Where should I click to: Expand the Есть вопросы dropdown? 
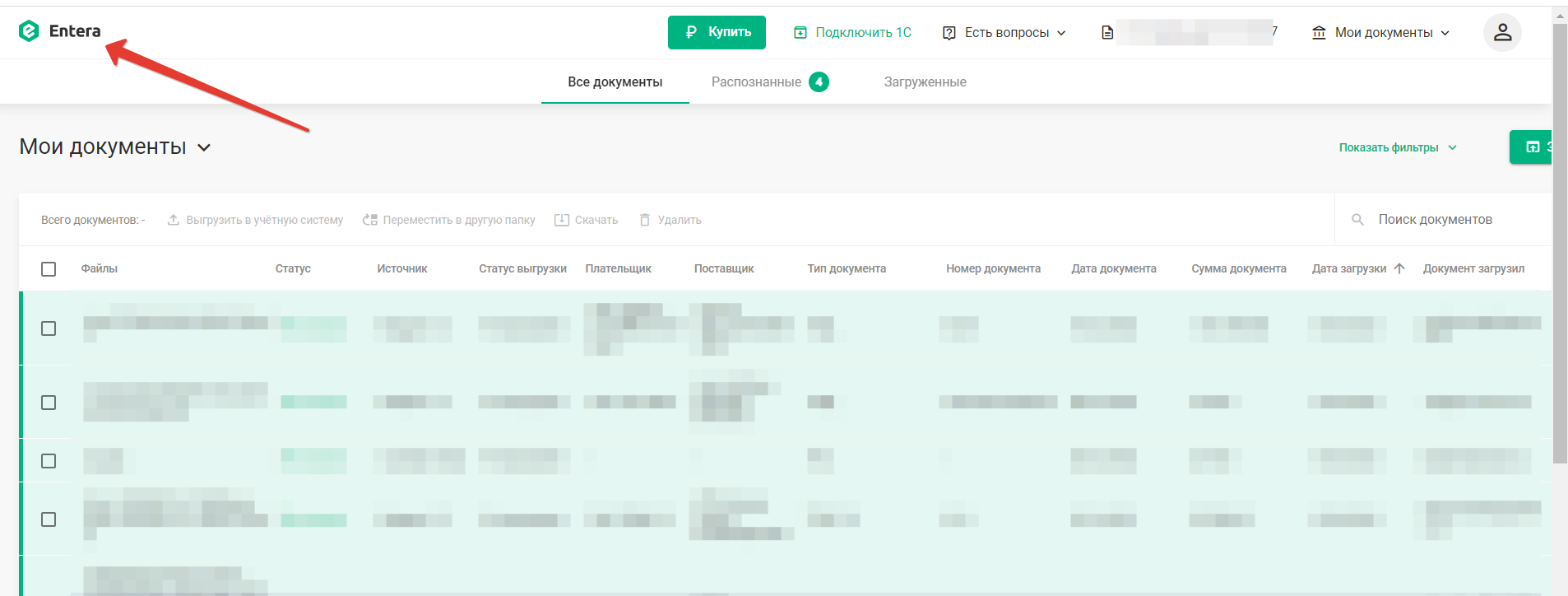pos(1005,33)
